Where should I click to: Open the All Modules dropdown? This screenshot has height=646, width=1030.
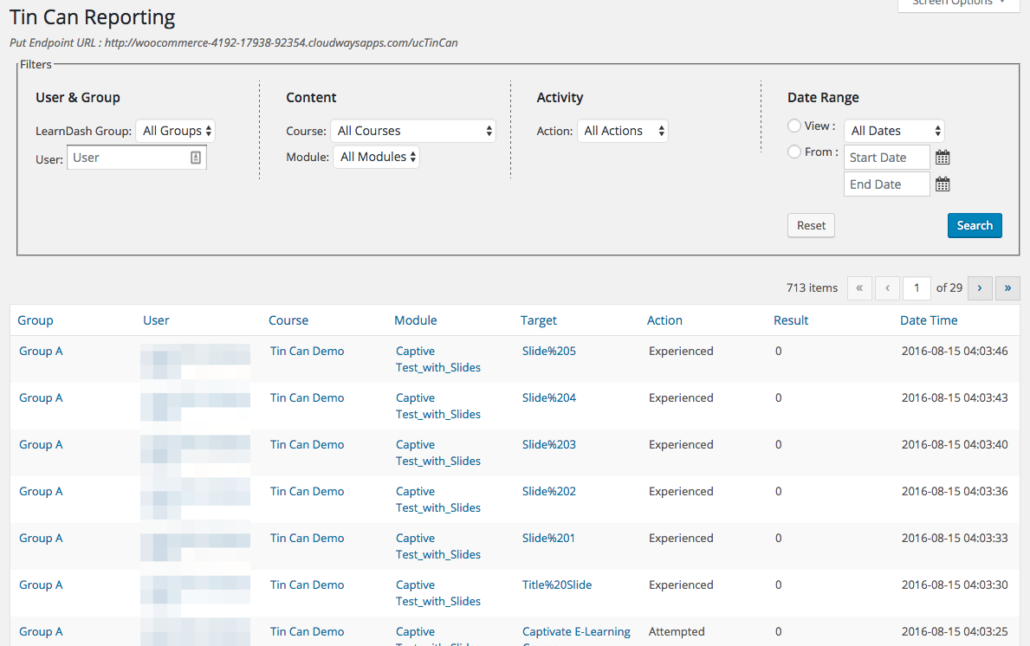tap(376, 157)
